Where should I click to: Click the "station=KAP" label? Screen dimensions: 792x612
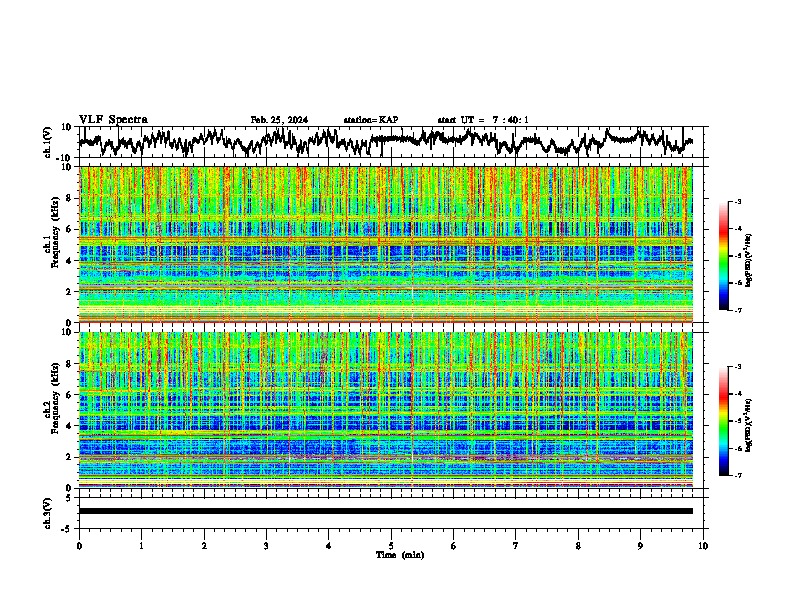(371, 120)
